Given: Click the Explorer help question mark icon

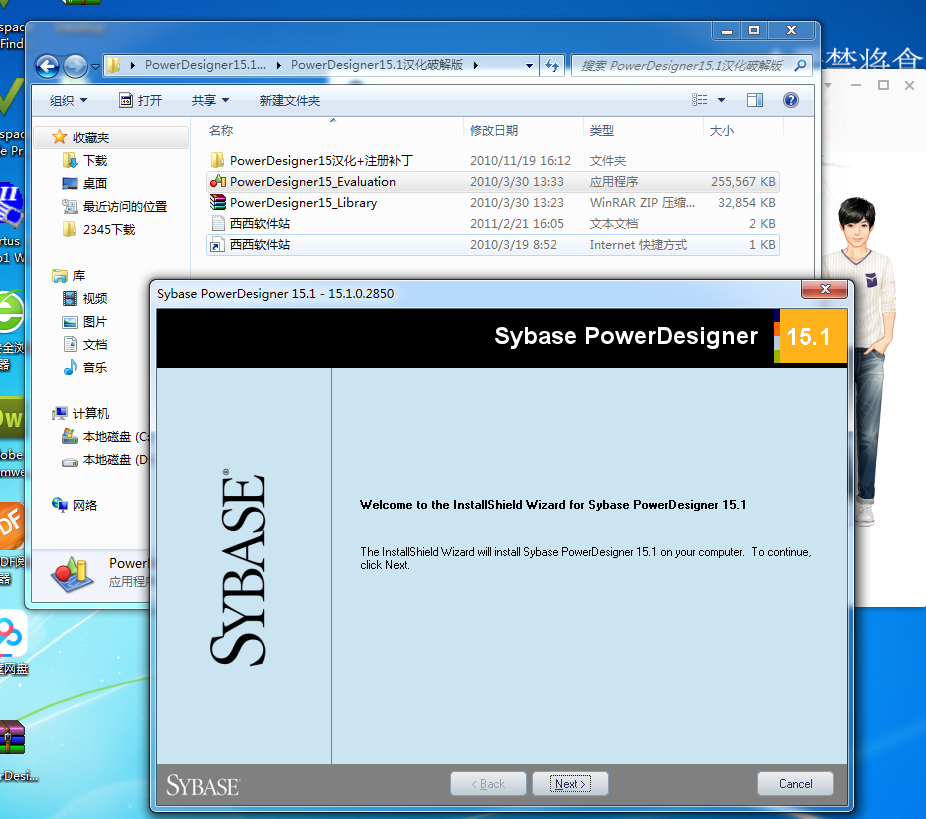Looking at the screenshot, I should [x=790, y=100].
